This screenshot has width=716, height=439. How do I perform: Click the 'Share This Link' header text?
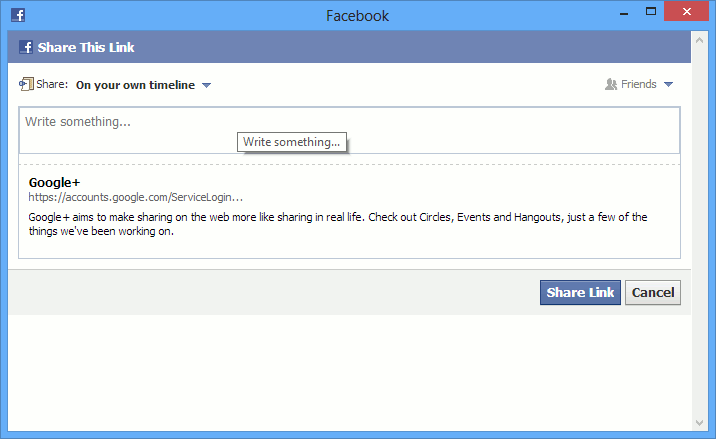[x=86, y=48]
